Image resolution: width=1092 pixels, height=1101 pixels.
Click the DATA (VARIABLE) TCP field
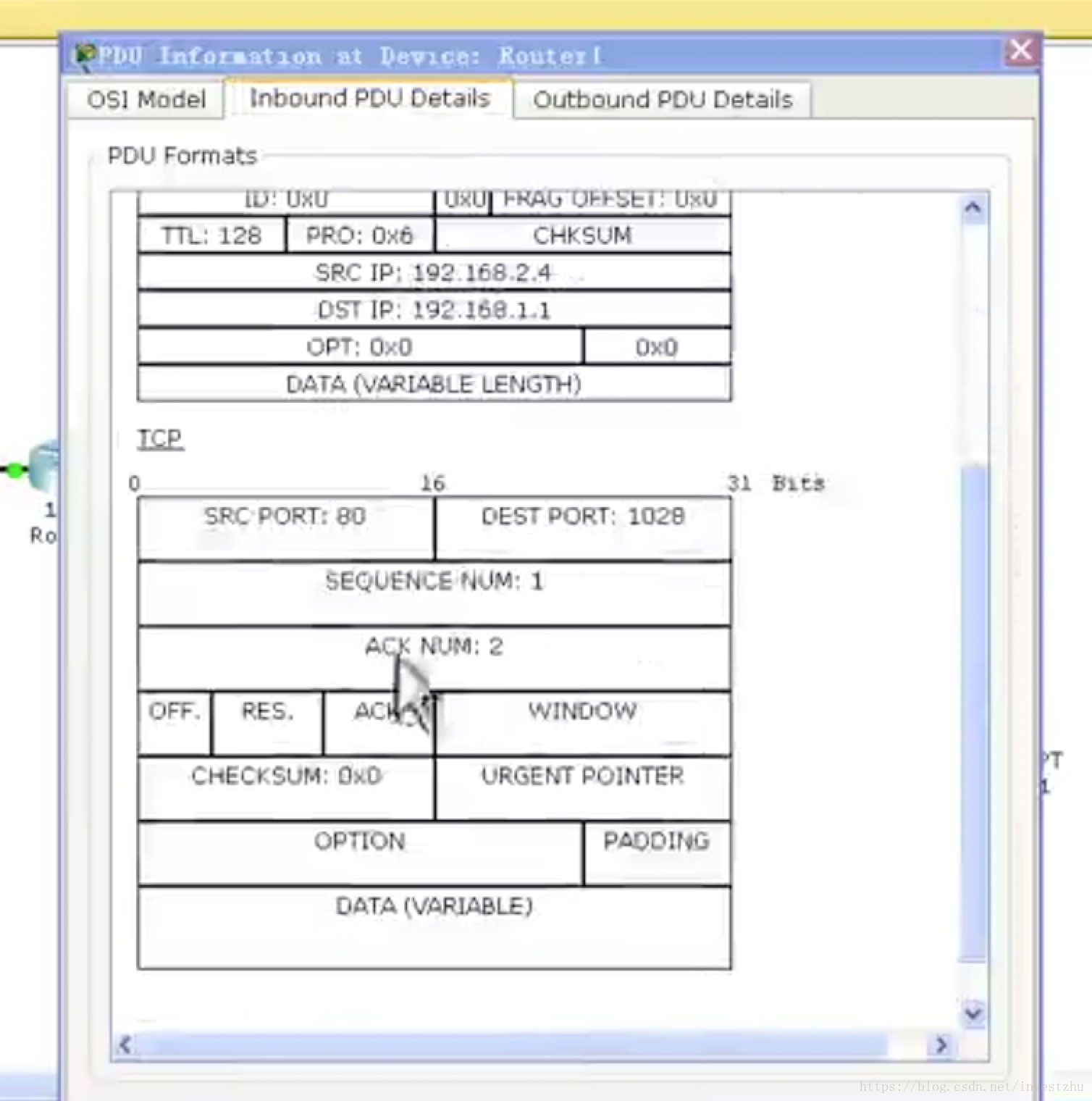[434, 928]
